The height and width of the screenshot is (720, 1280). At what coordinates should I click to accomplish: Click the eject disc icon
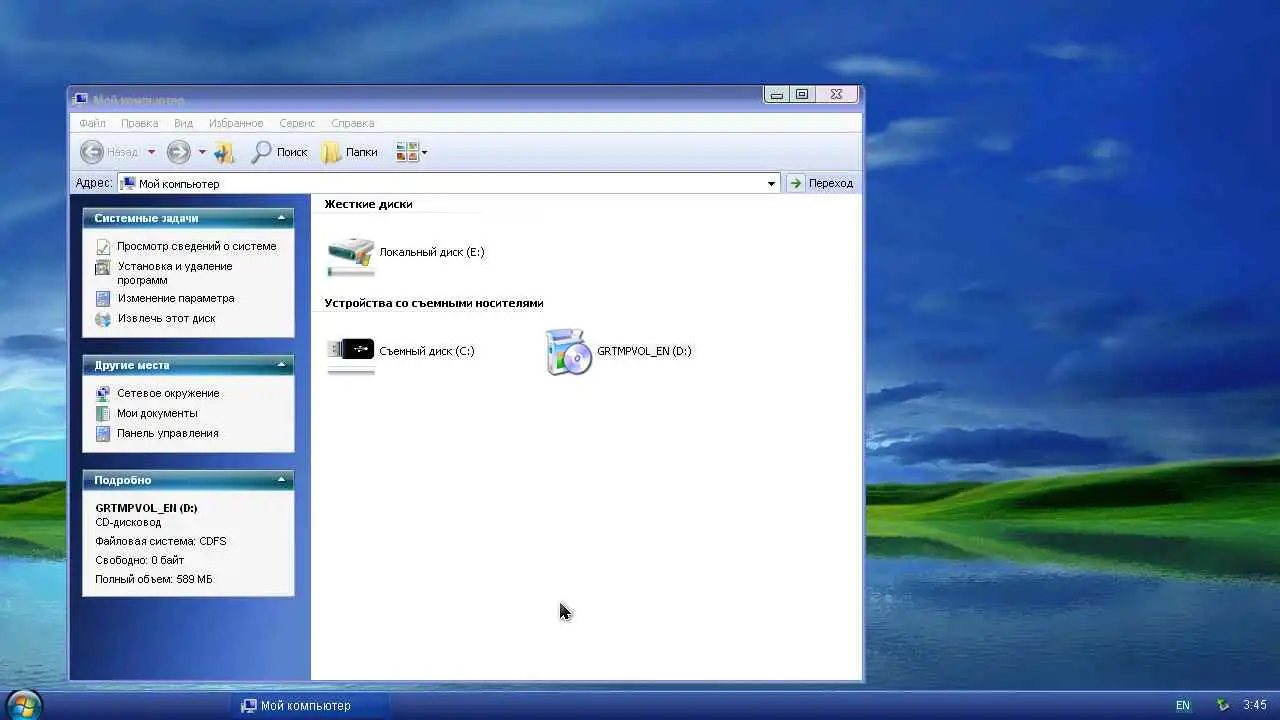(102, 319)
